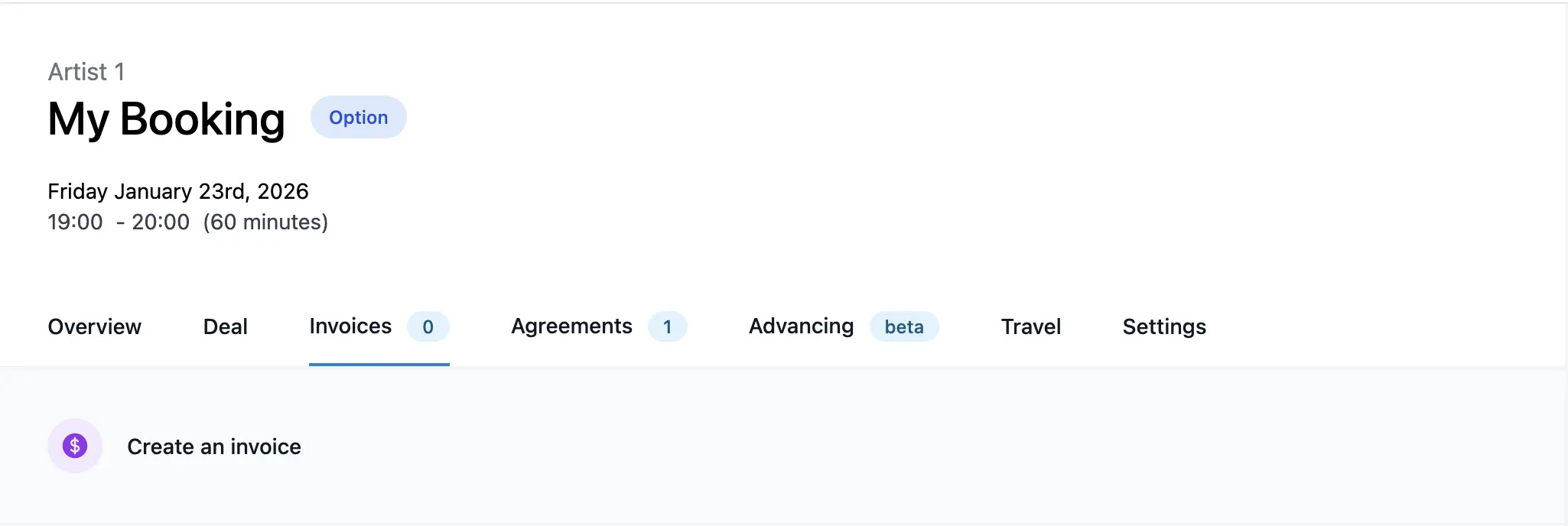Open the Travel tab
This screenshot has width=1568, height=526.
[1030, 326]
